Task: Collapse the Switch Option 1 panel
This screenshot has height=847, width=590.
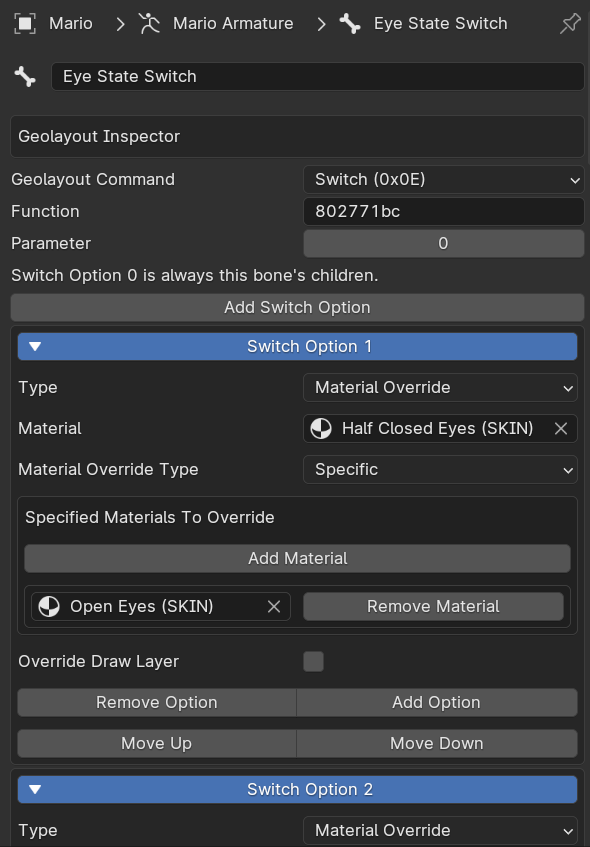Action: point(297,346)
